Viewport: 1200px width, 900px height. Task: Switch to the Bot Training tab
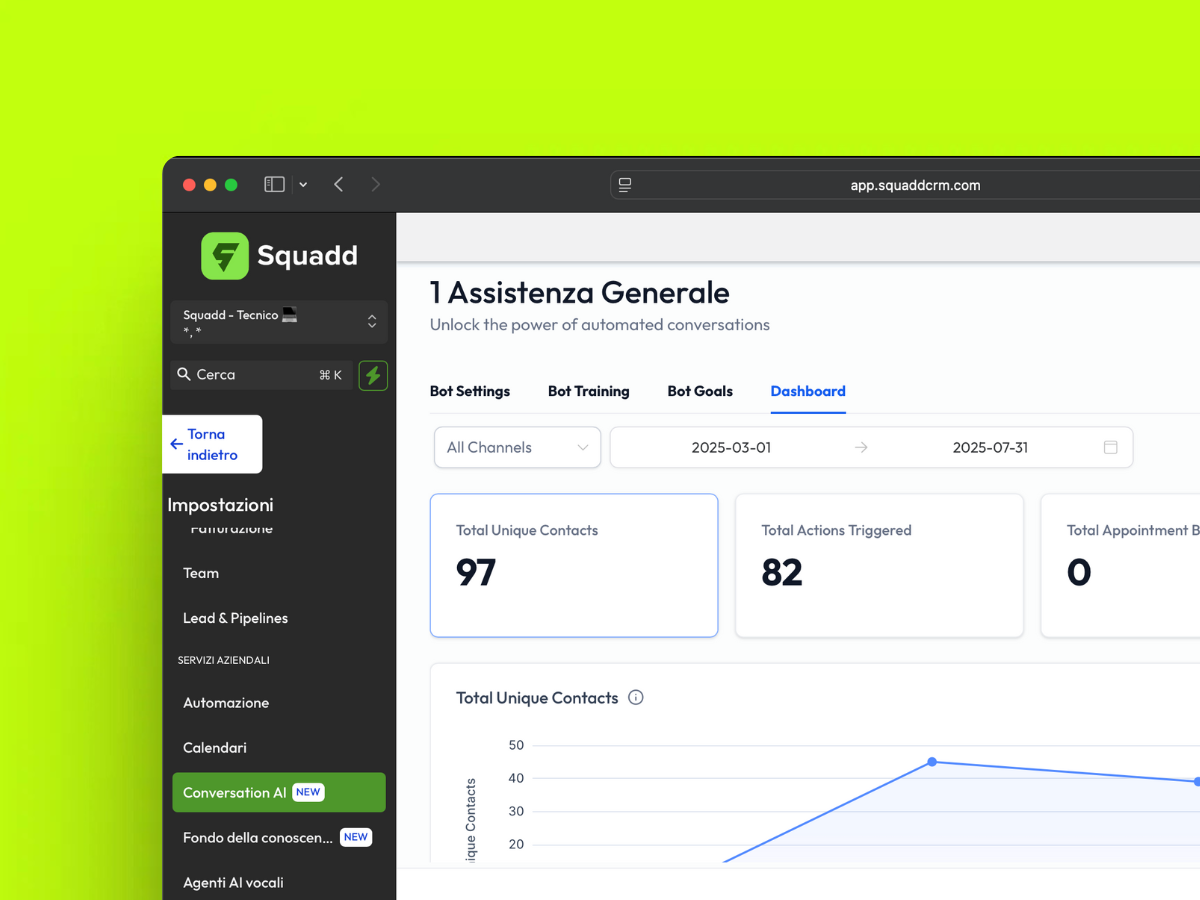pyautogui.click(x=589, y=391)
